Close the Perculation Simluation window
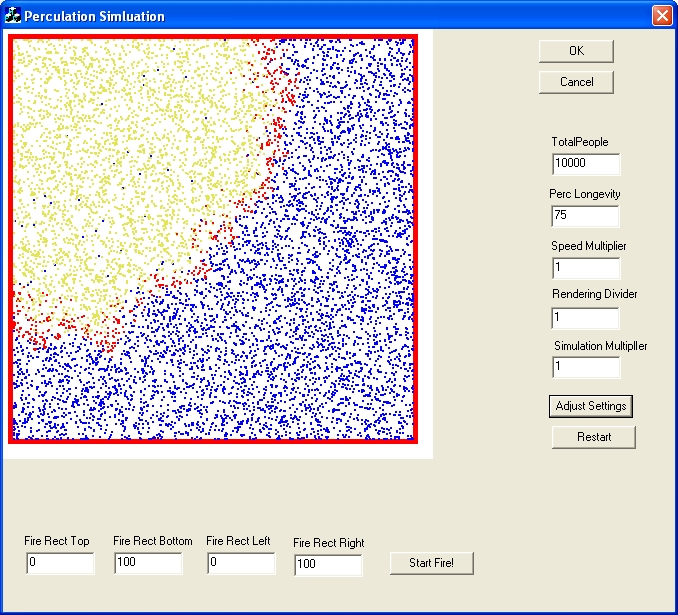 (661, 16)
